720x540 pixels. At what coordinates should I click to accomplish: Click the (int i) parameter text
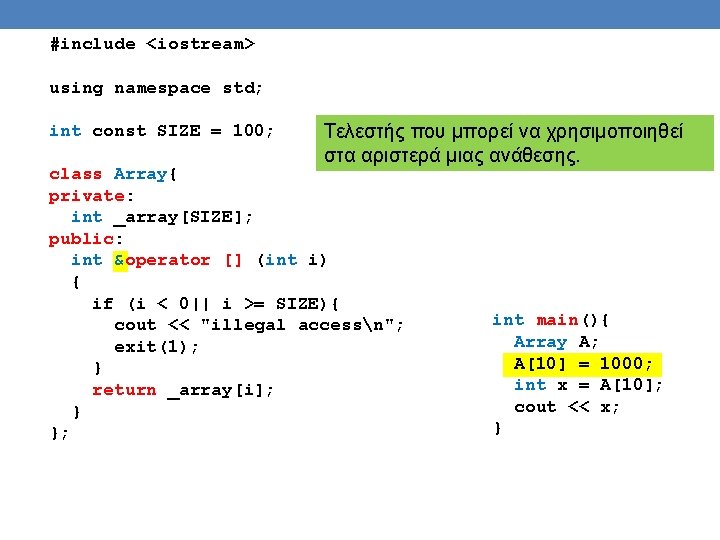[x=291, y=260]
